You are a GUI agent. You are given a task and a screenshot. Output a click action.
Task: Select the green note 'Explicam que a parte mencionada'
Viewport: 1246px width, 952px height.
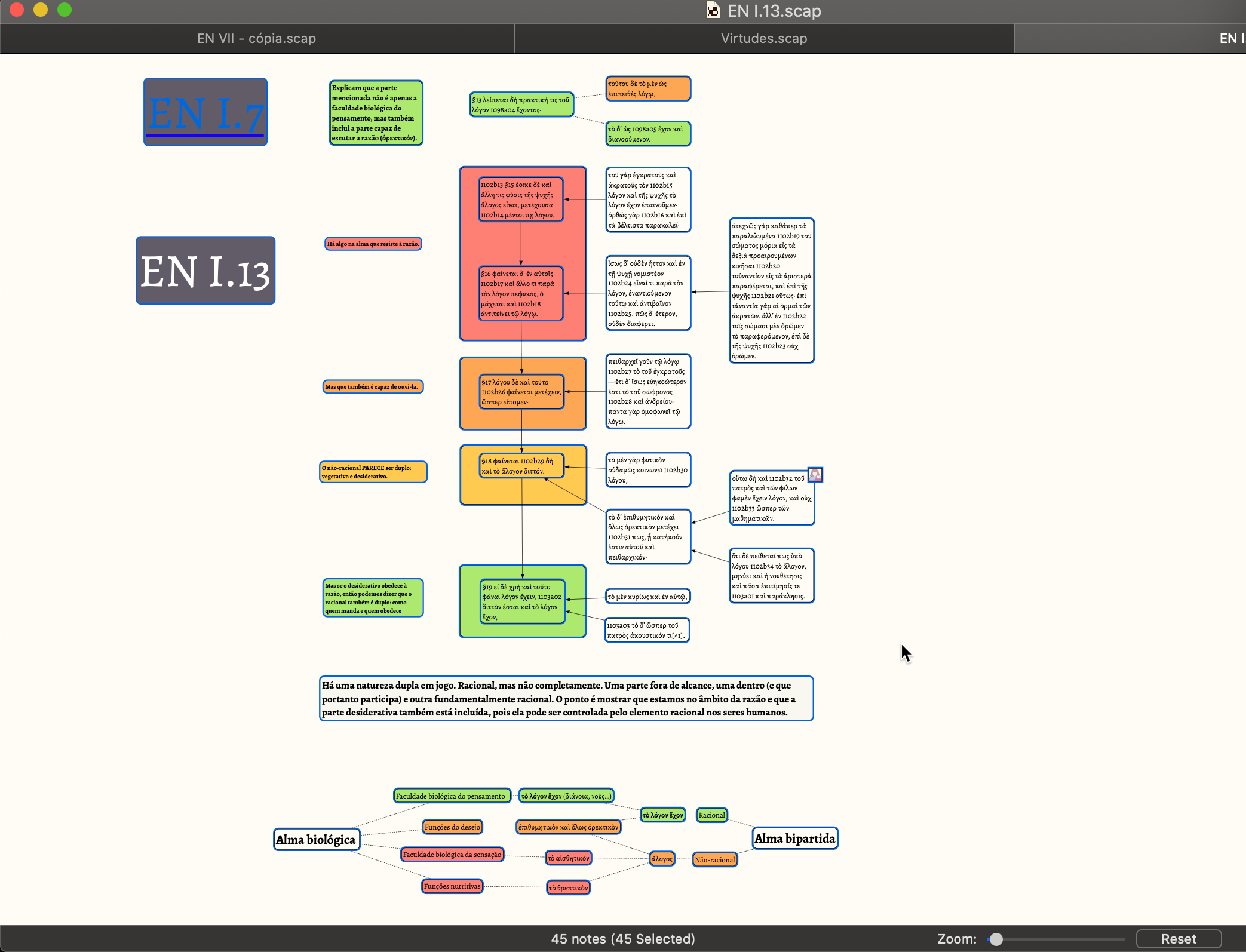(376, 112)
